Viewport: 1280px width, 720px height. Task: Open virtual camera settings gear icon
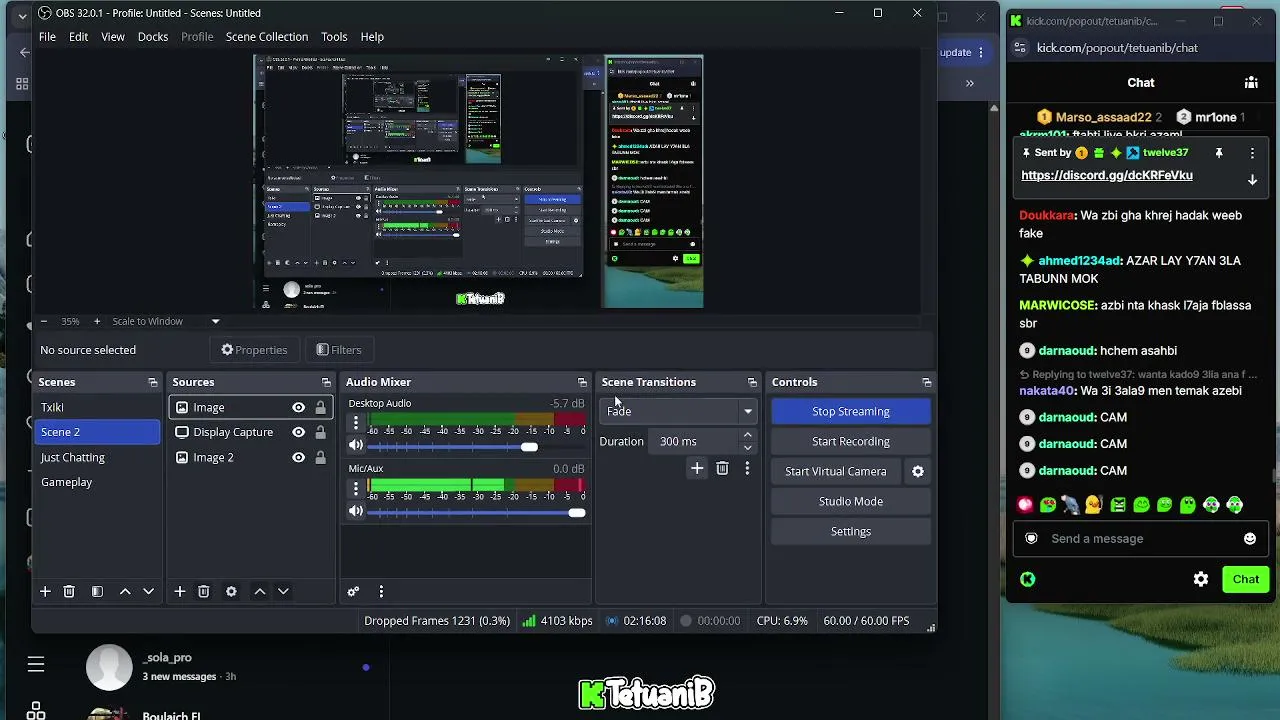[x=918, y=471]
